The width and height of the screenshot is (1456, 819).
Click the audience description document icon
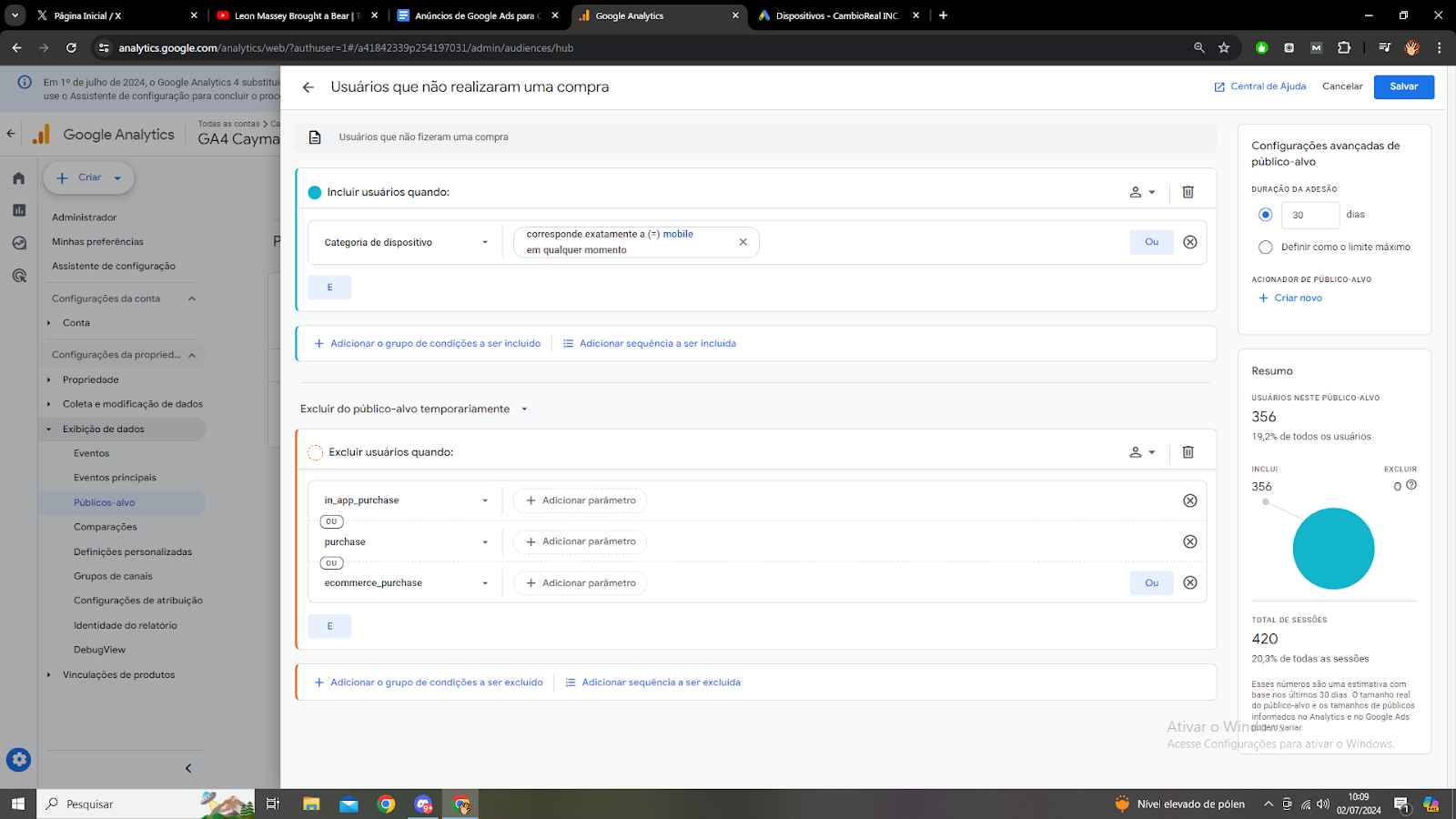(x=315, y=137)
